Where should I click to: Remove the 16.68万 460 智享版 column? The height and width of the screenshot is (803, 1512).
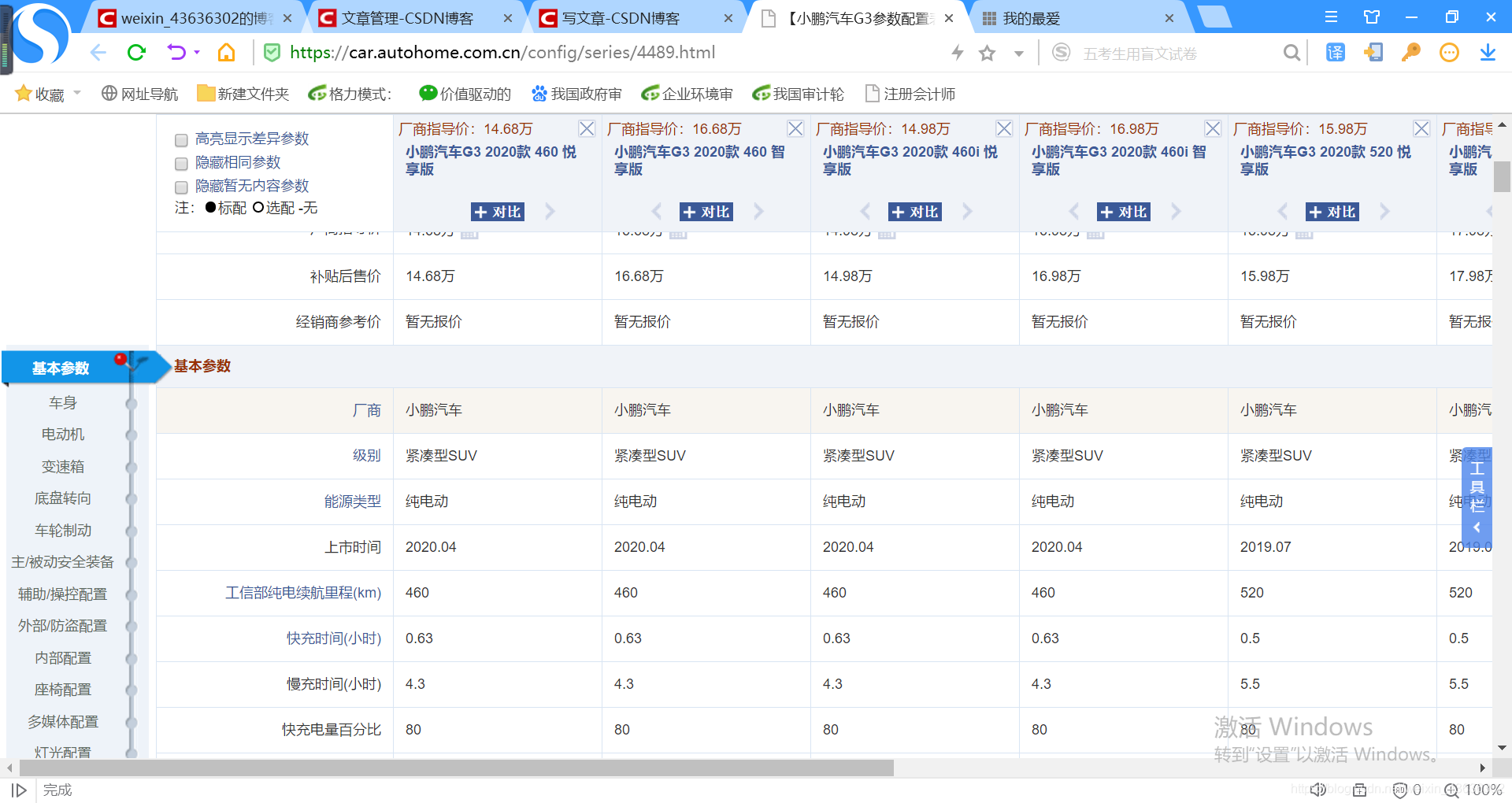(796, 128)
